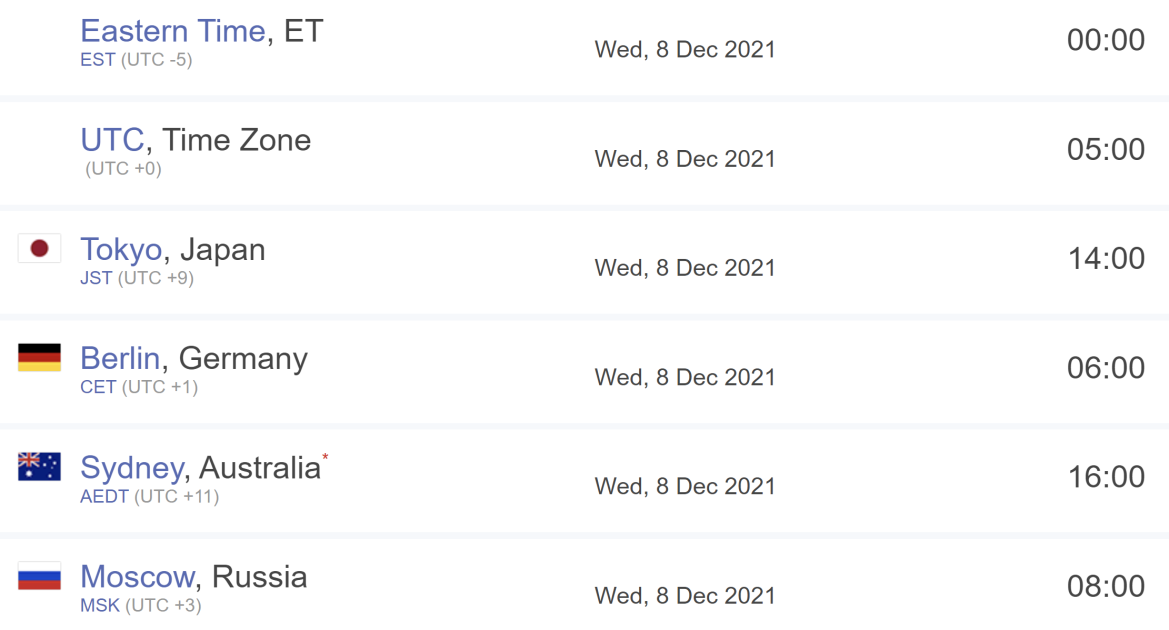Open the Sydney city link
1169x630 pixels.
coord(132,468)
